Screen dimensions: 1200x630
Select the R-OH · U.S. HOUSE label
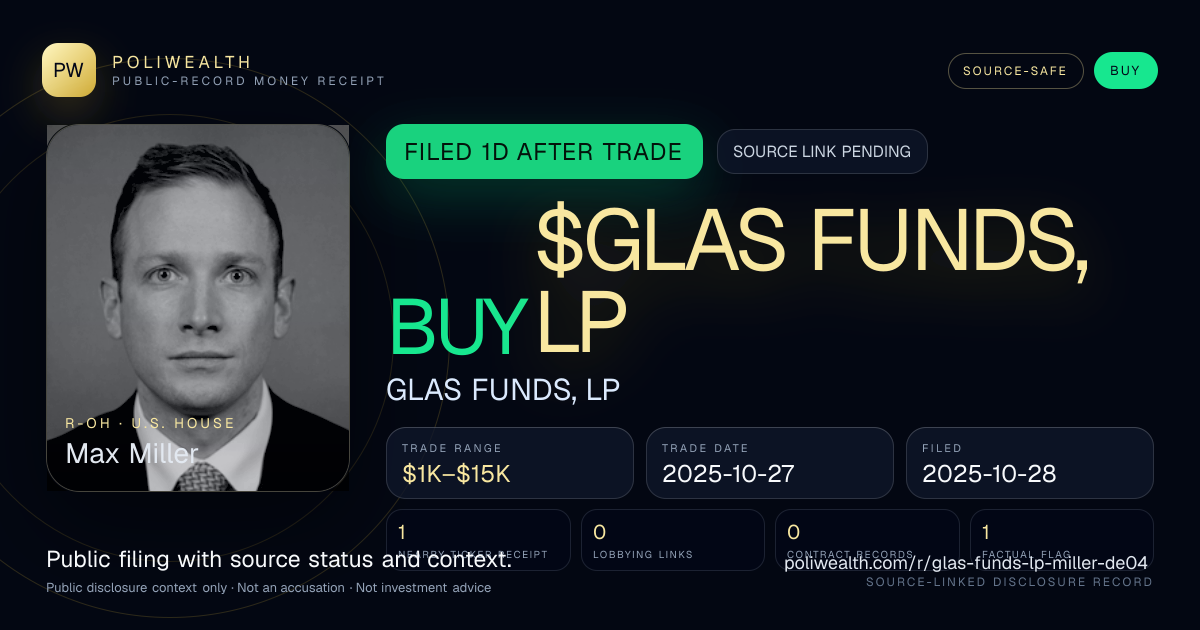(150, 423)
